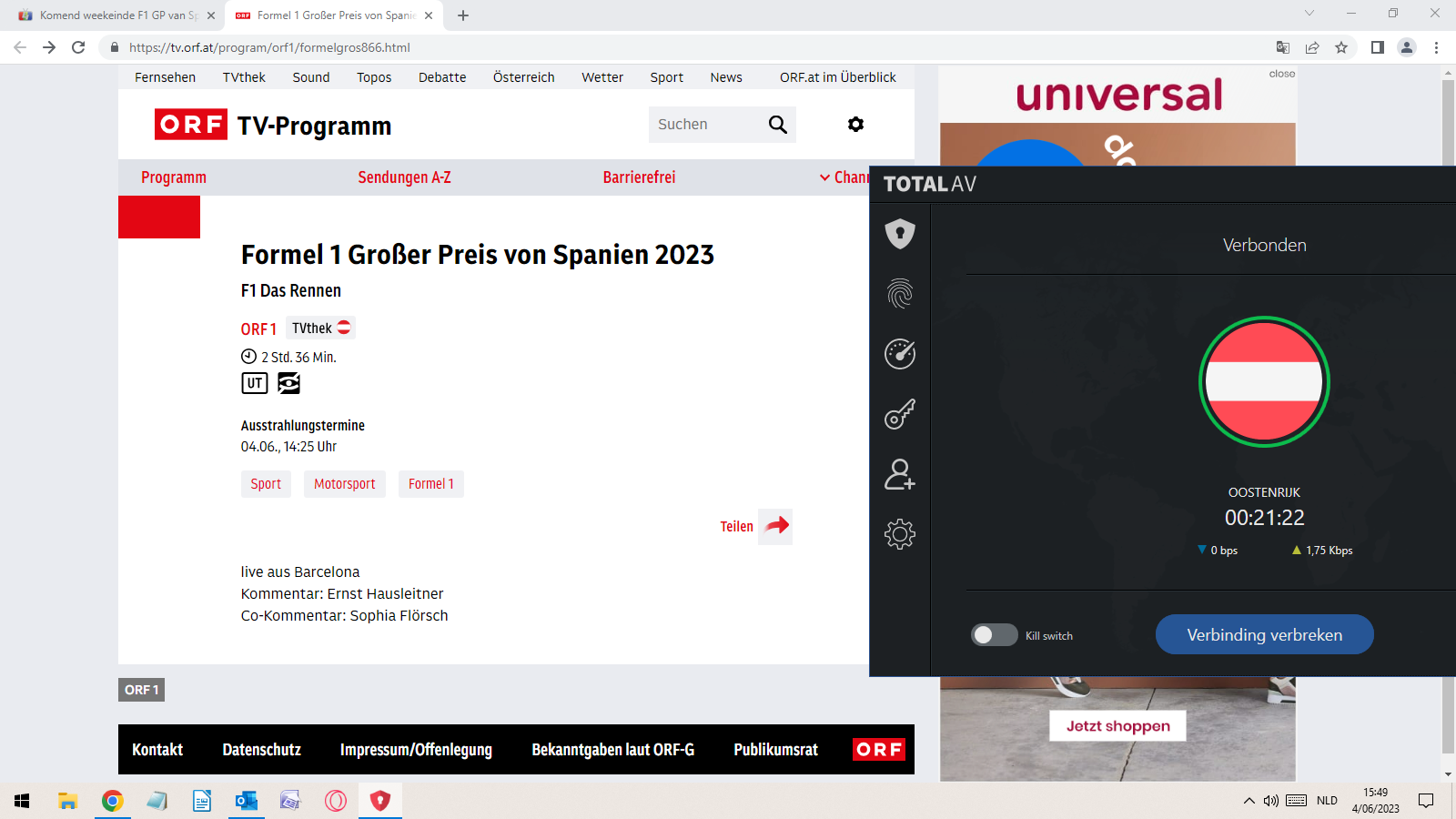Open the Sendungen A-Z tab
Viewport: 1456px width, 819px height.
pos(404,177)
